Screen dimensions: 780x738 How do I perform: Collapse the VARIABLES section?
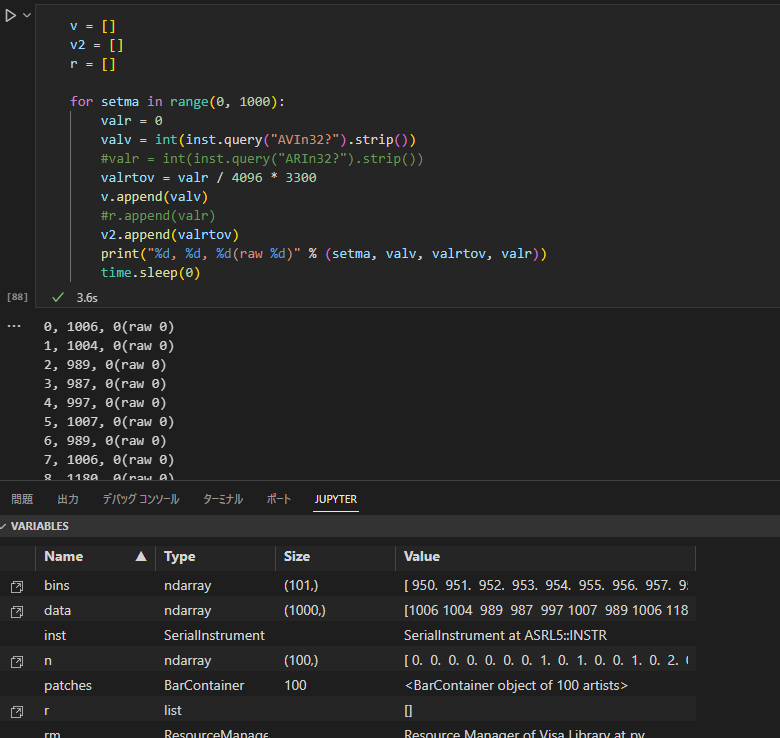(x=5, y=526)
